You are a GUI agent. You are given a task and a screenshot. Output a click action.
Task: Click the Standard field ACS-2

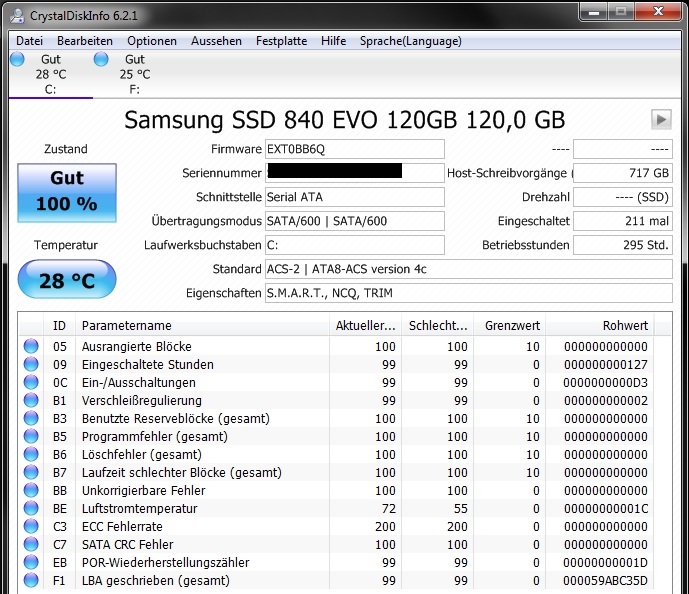[x=469, y=269]
